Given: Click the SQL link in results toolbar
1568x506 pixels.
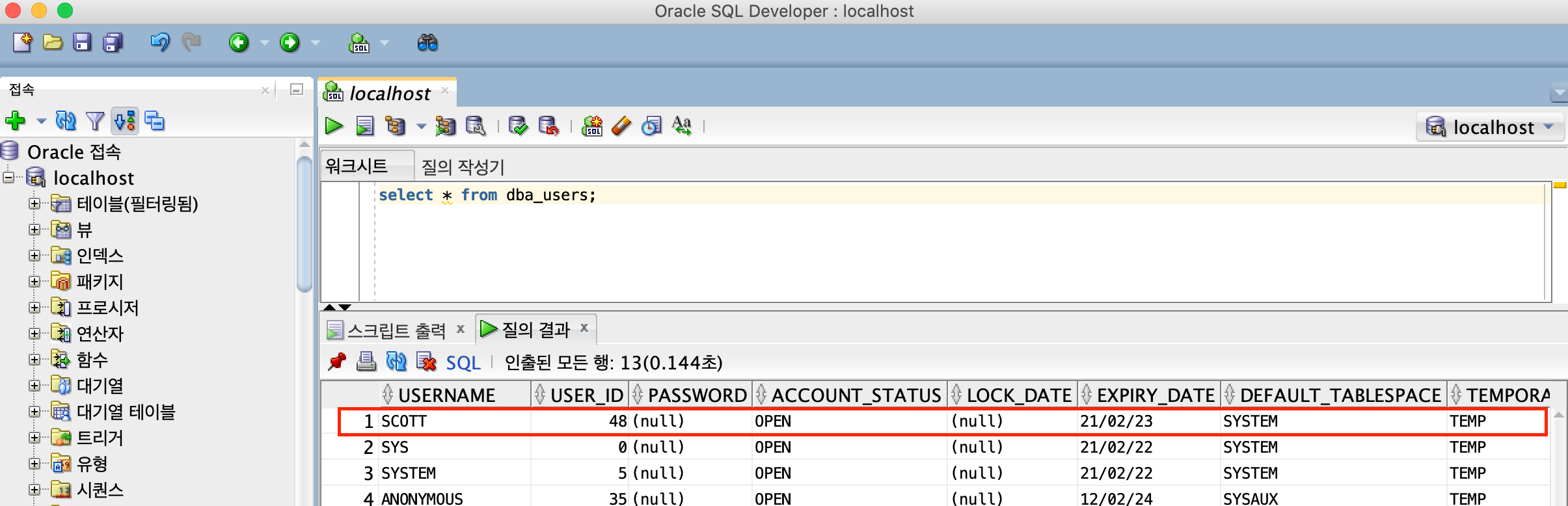Looking at the screenshot, I should click(463, 363).
